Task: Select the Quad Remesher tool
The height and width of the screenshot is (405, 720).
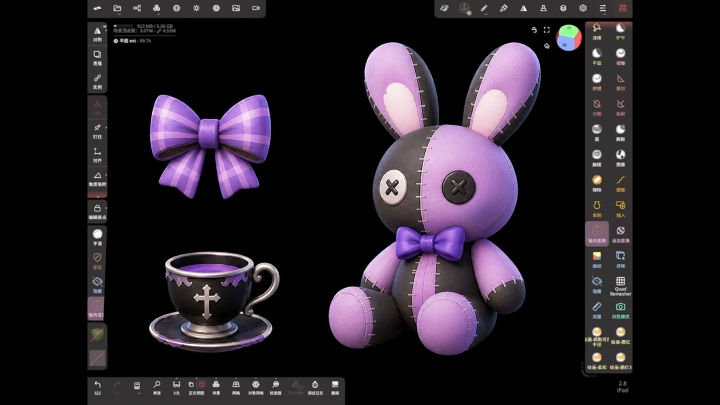Action: click(620, 286)
